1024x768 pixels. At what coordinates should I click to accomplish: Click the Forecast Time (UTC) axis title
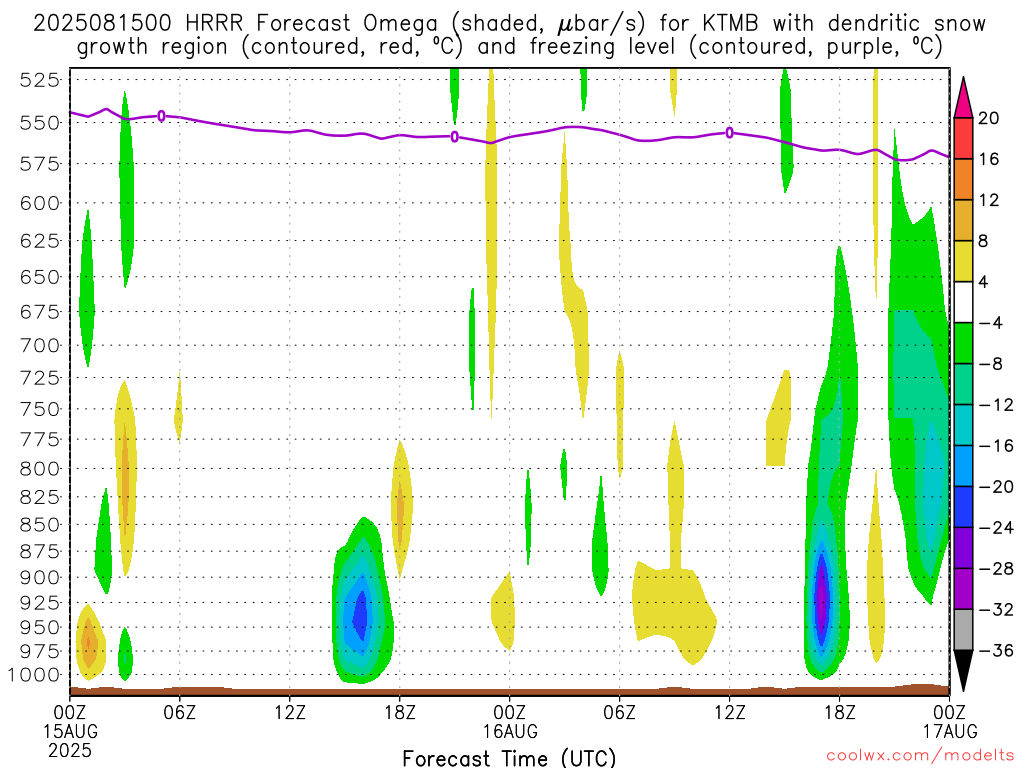(x=509, y=758)
